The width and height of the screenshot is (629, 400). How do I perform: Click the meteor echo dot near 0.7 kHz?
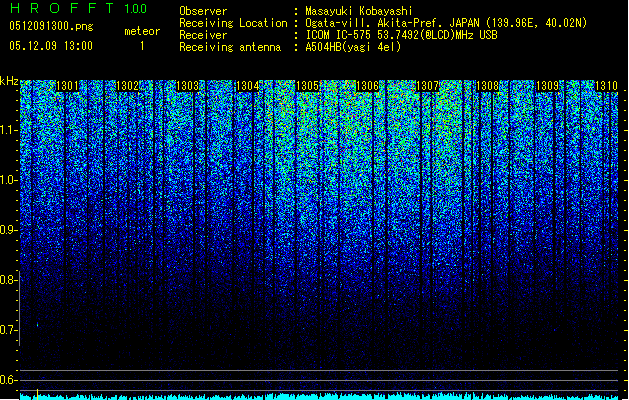click(38, 325)
